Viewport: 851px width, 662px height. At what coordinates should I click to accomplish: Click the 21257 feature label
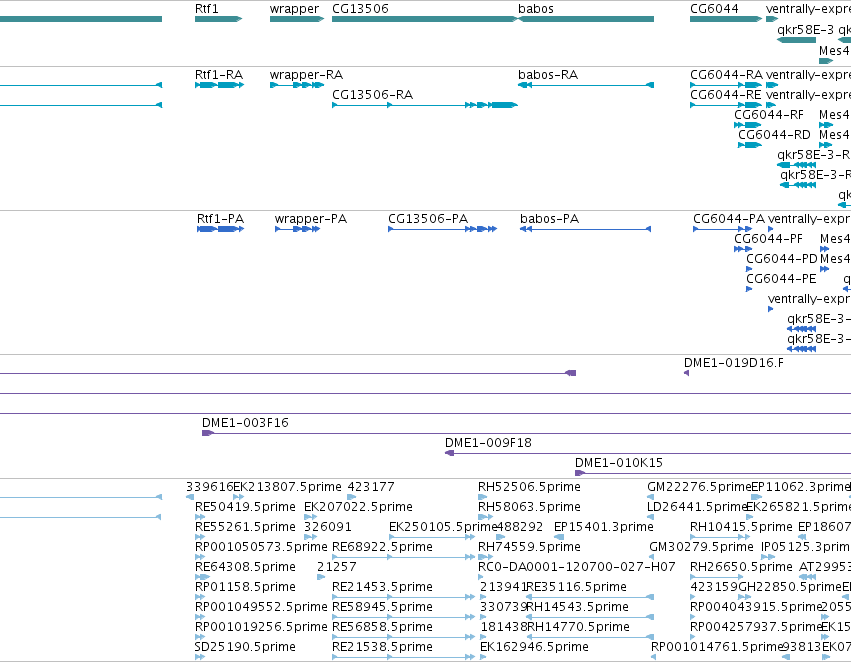coord(337,567)
